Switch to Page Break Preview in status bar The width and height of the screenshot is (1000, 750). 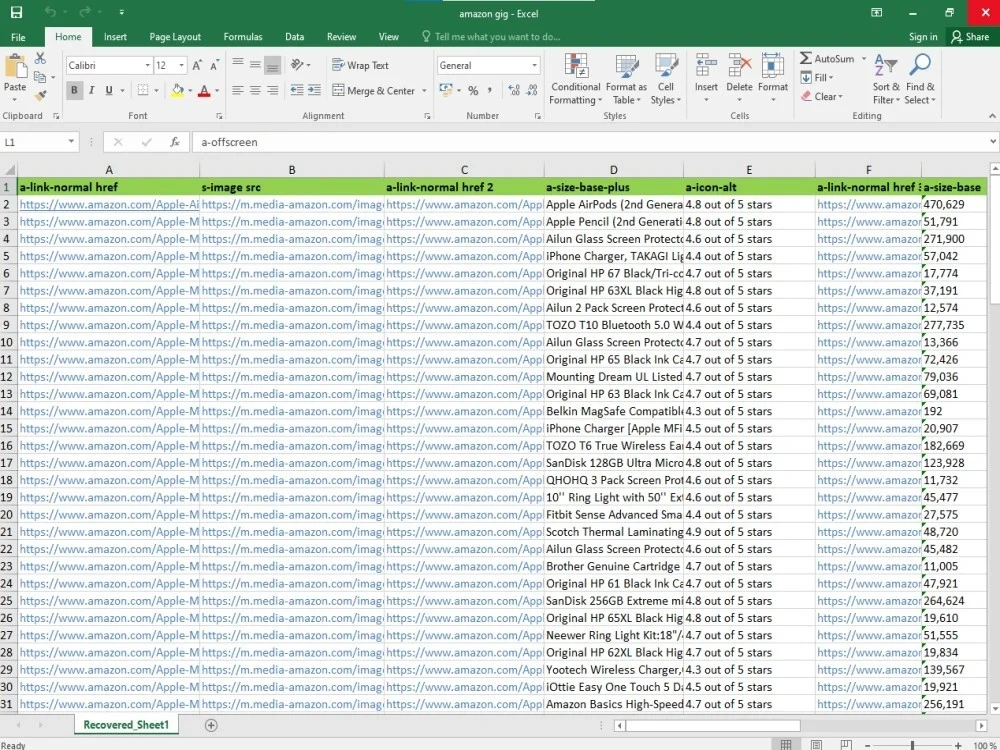[x=846, y=745]
